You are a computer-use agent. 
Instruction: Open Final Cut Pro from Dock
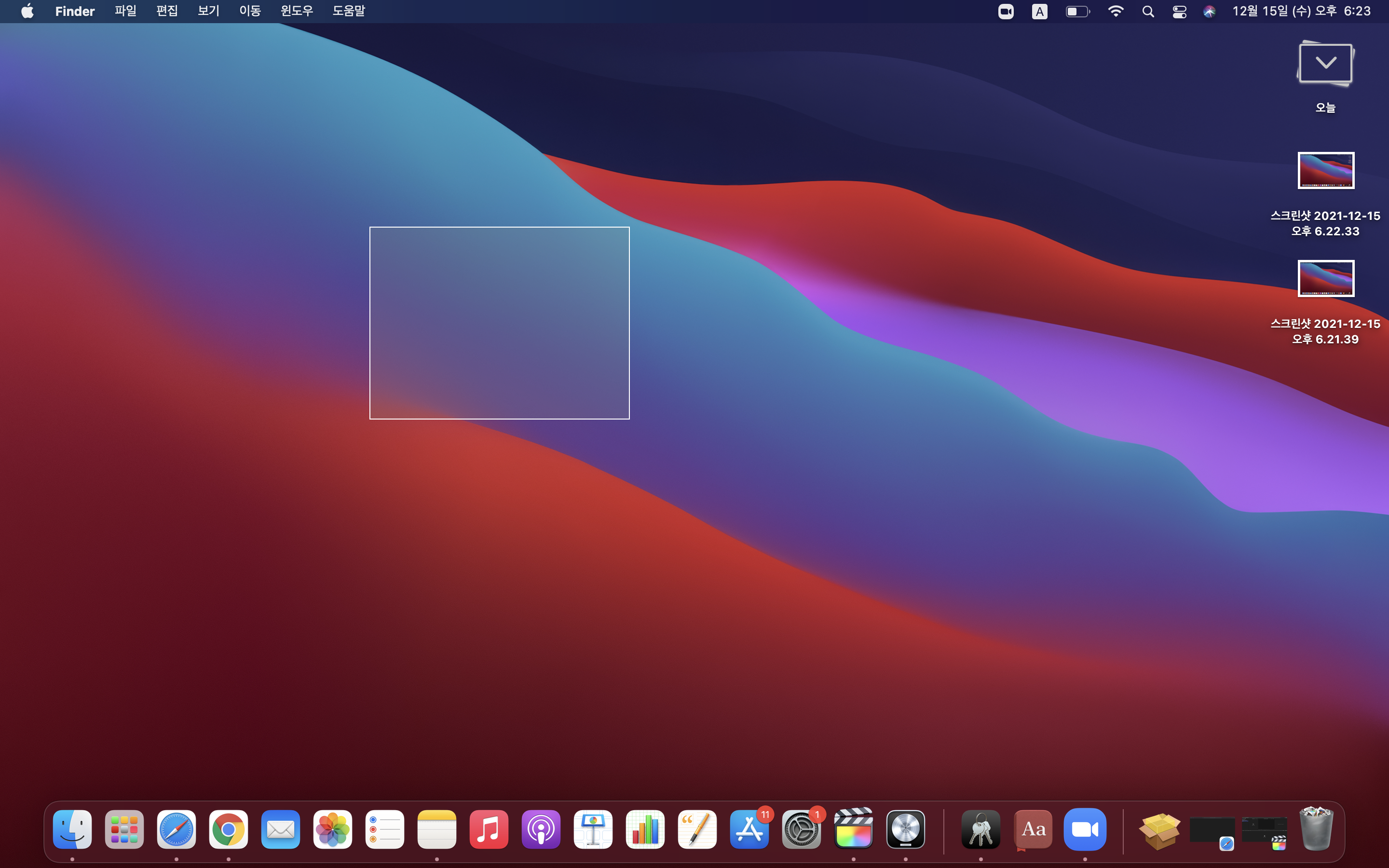coord(854,829)
